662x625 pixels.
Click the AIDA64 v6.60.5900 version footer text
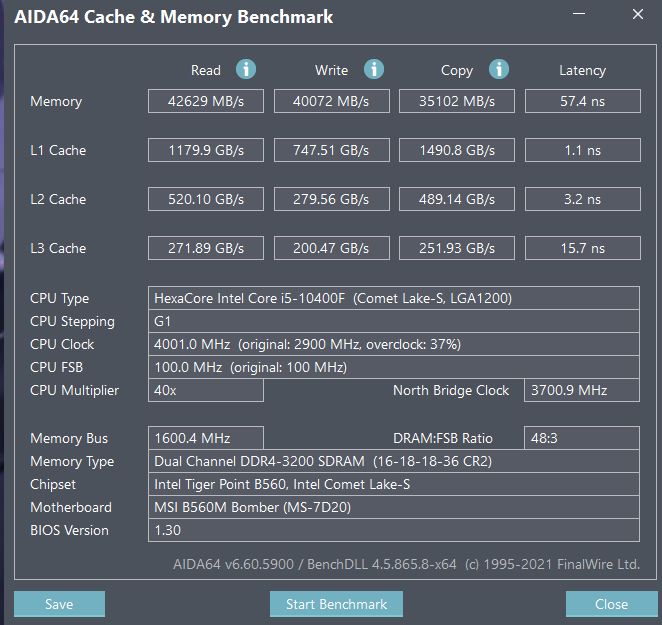(407, 564)
